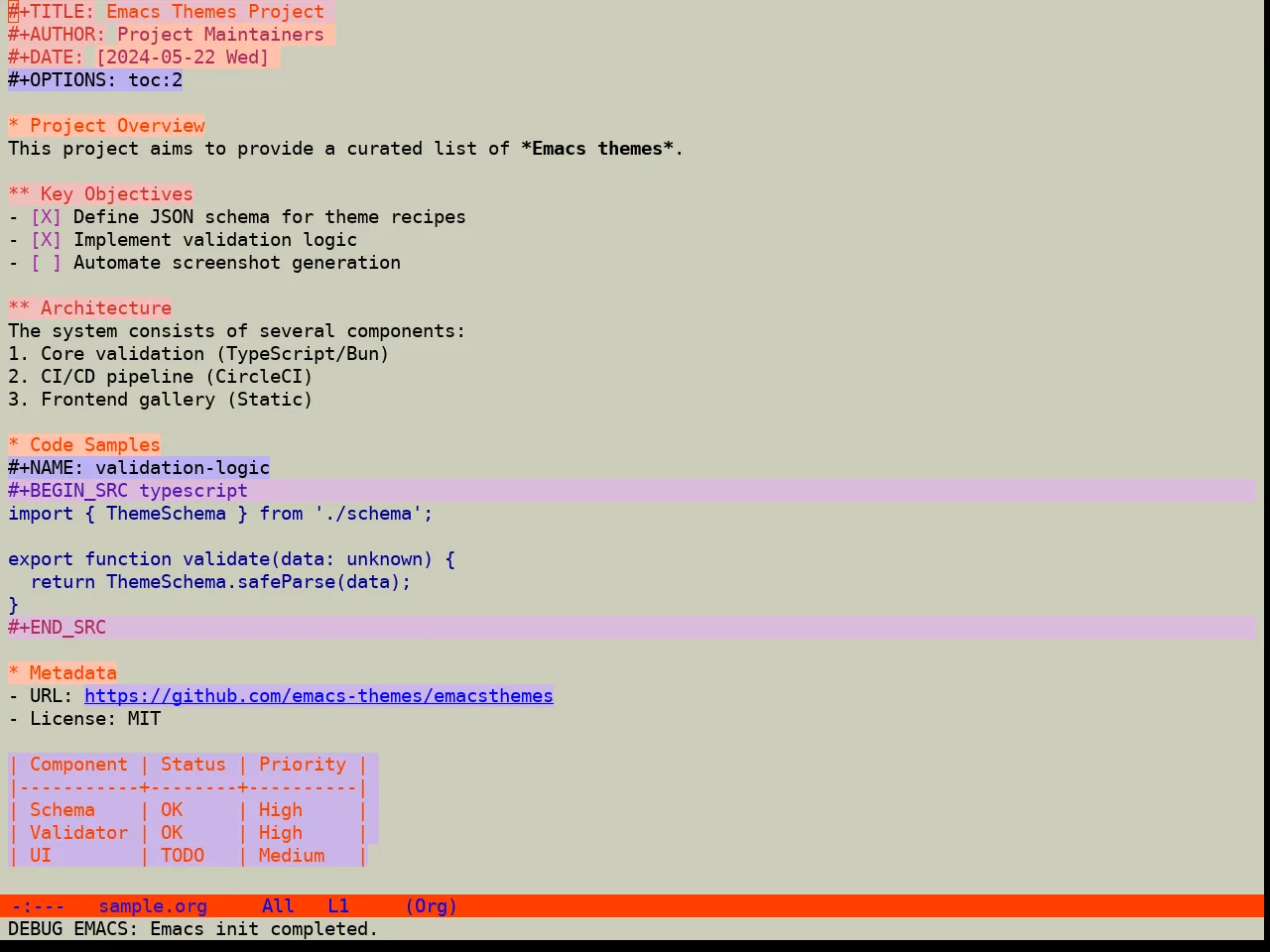Click the export function validate line

[x=231, y=559]
